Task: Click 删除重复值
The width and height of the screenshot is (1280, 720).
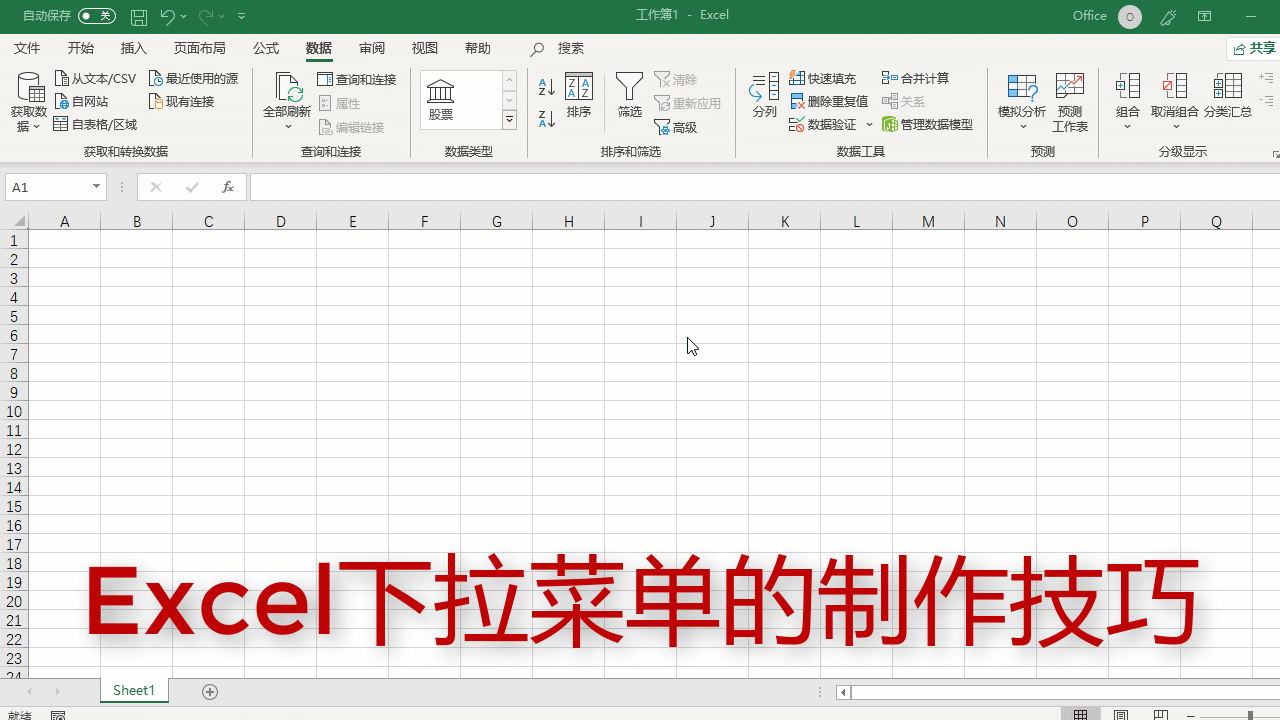Action: pyautogui.click(x=829, y=101)
